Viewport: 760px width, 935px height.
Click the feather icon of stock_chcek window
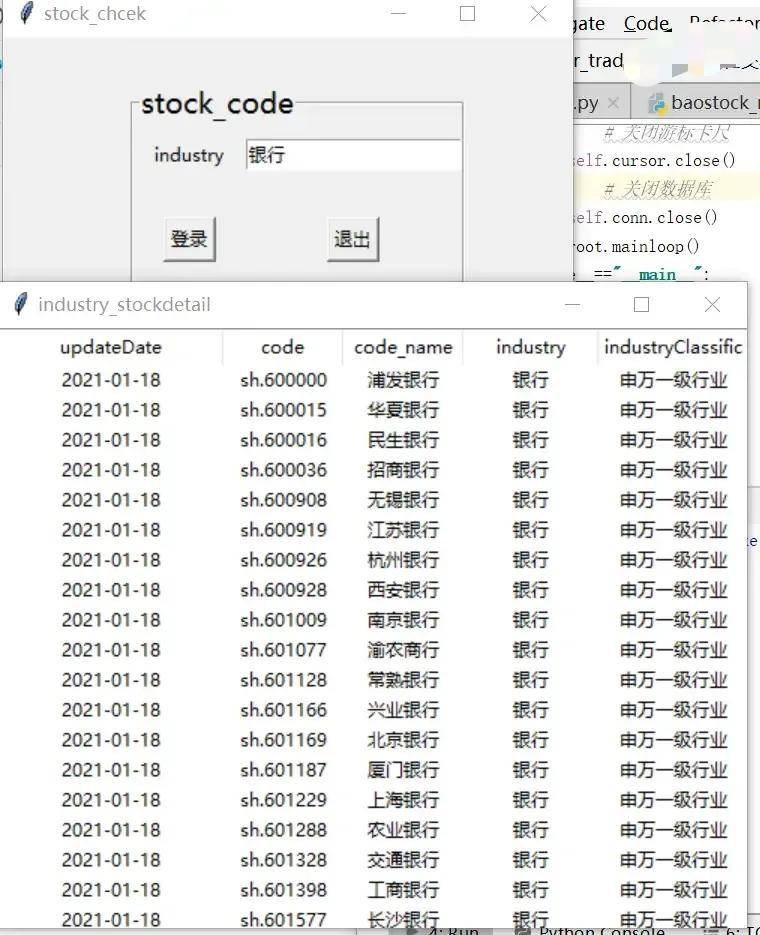pyautogui.click(x=26, y=13)
